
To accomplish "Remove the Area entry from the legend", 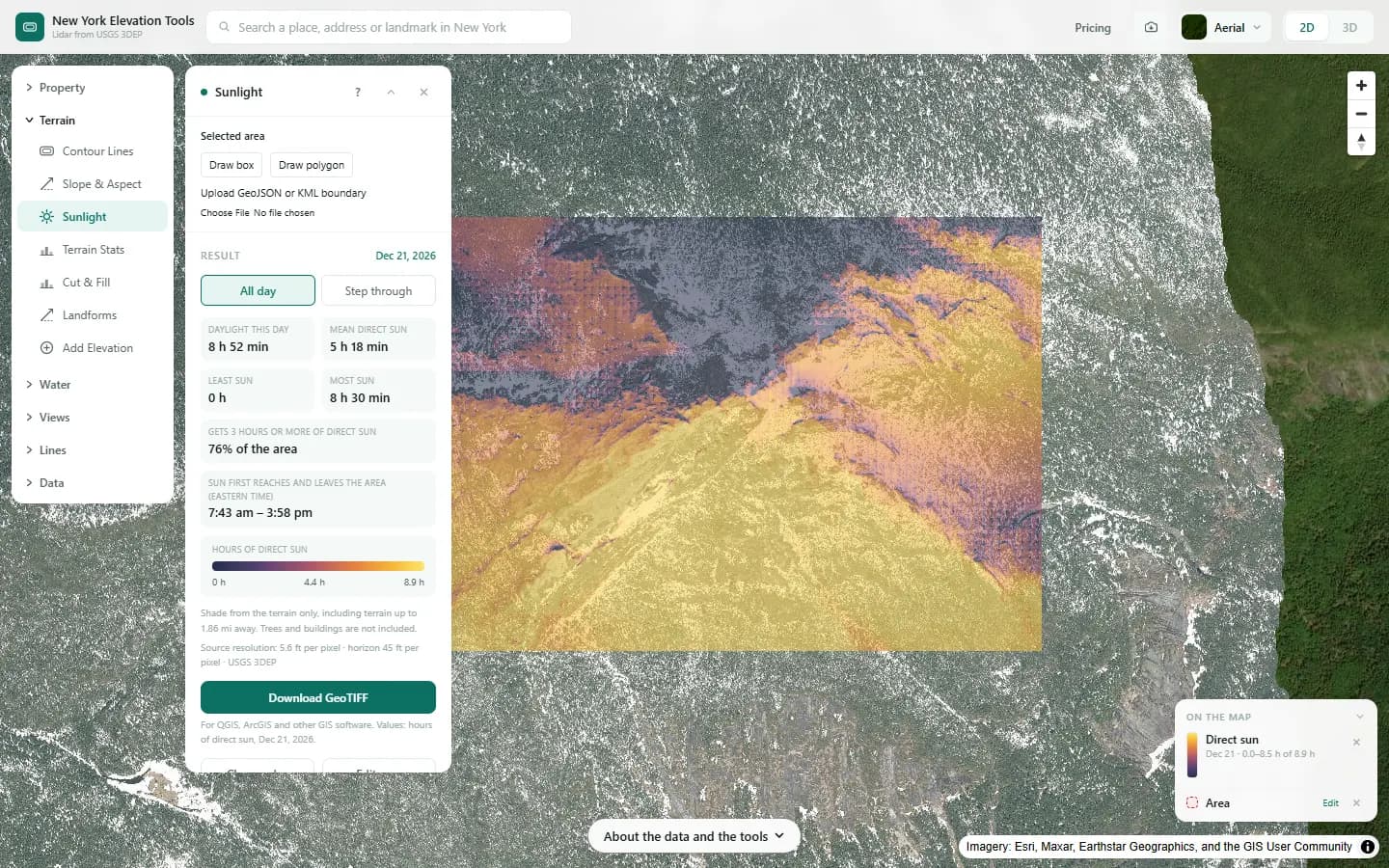I will click(1356, 802).
